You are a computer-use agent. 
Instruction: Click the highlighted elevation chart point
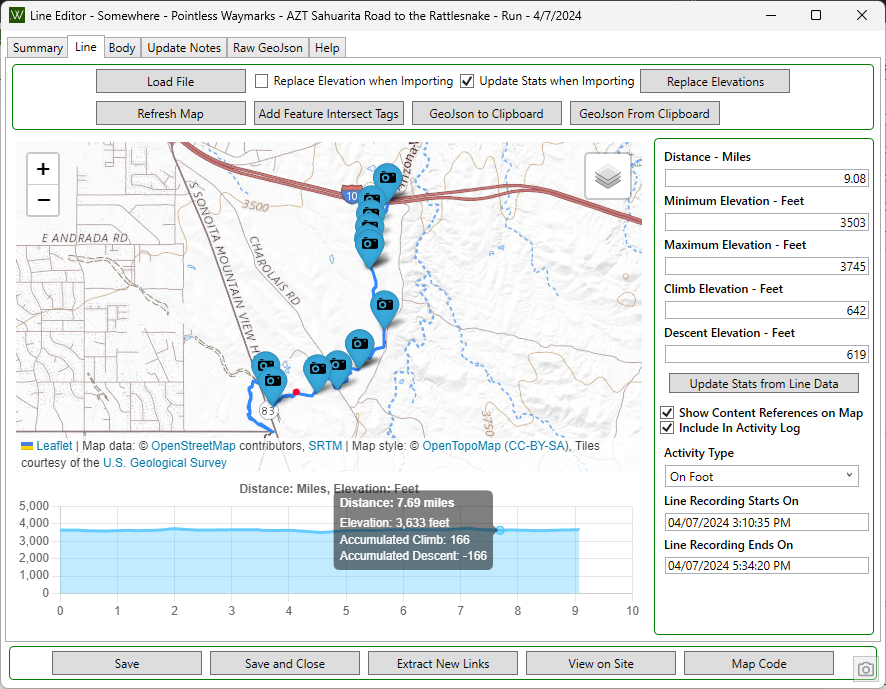[500, 530]
